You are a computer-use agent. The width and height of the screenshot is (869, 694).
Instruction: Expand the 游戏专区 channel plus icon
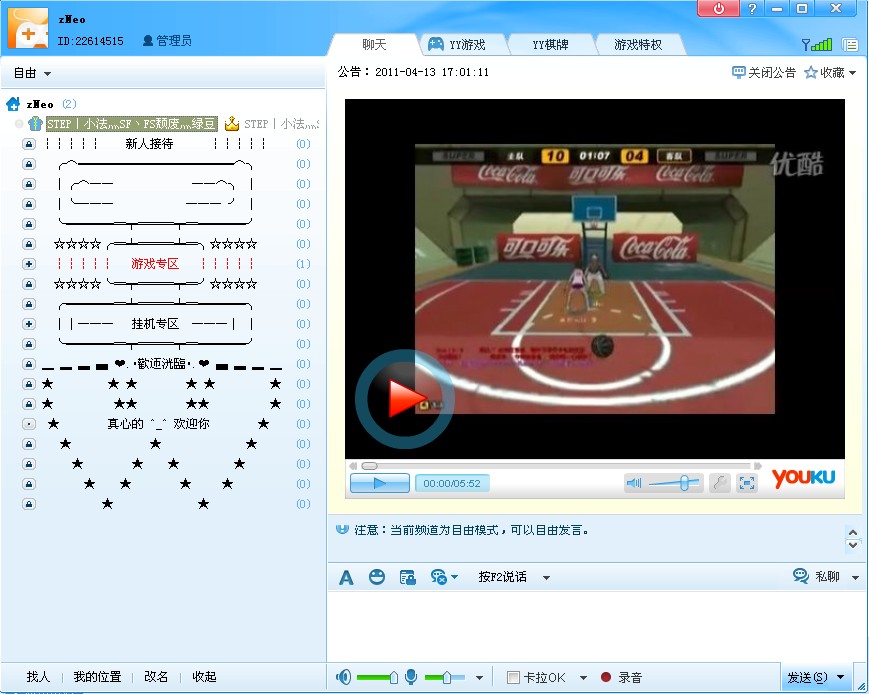point(29,264)
